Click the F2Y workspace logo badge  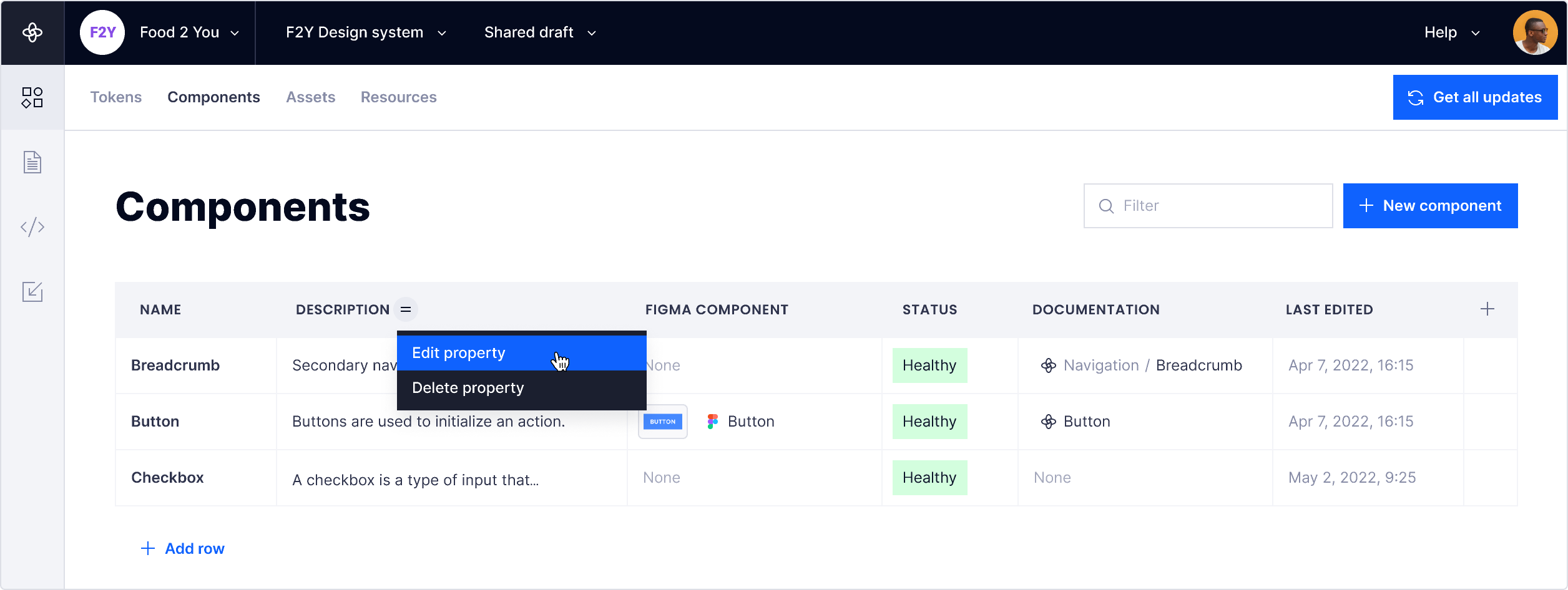[102, 32]
